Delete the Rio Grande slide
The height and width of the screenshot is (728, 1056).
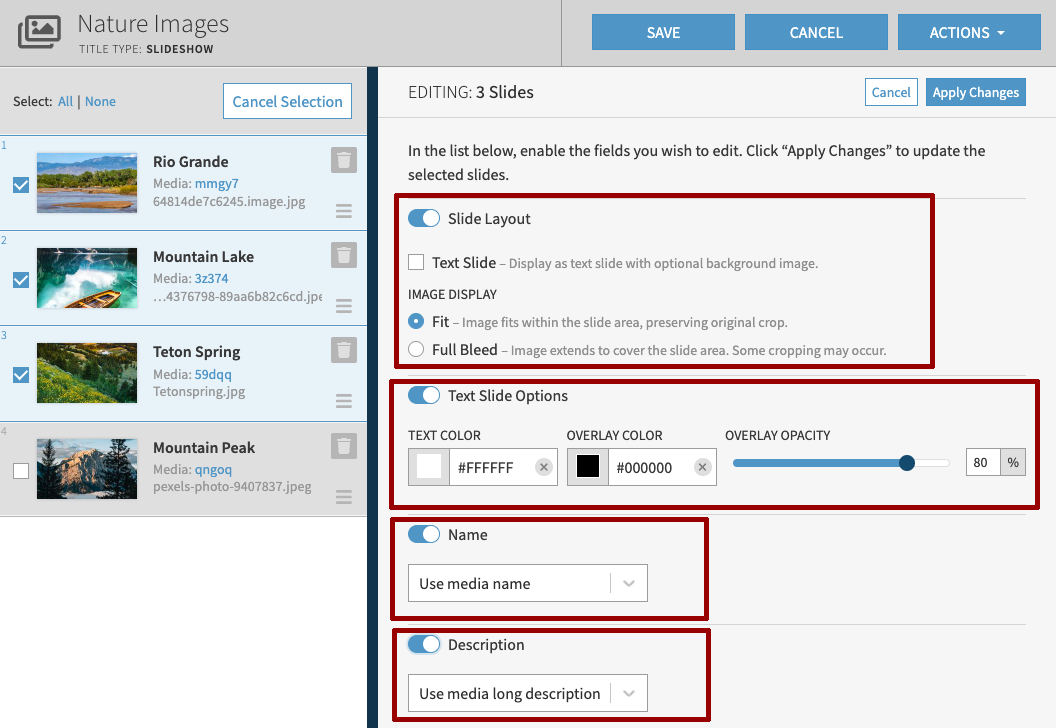tap(343, 161)
